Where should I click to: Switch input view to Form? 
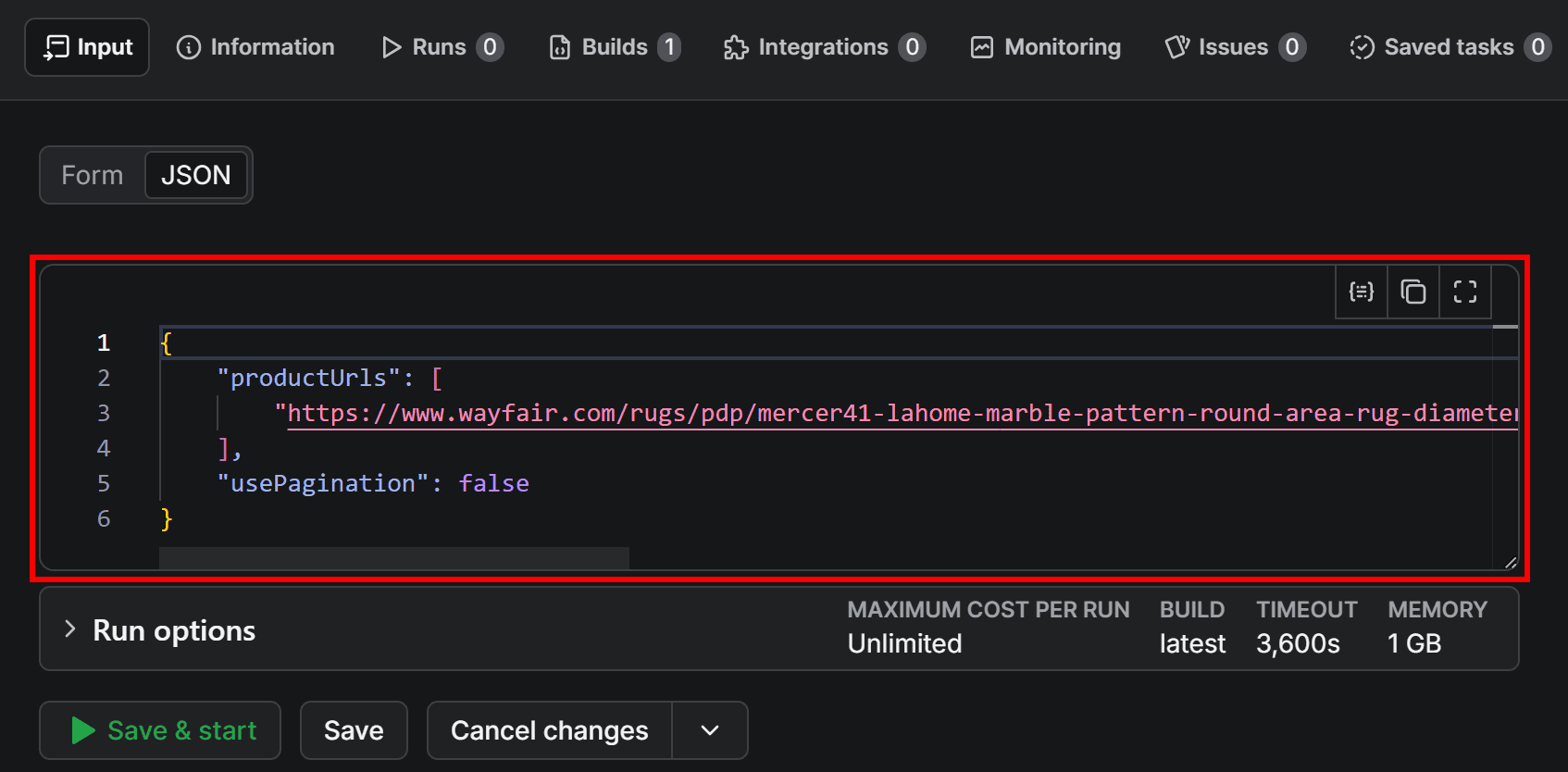(x=93, y=175)
